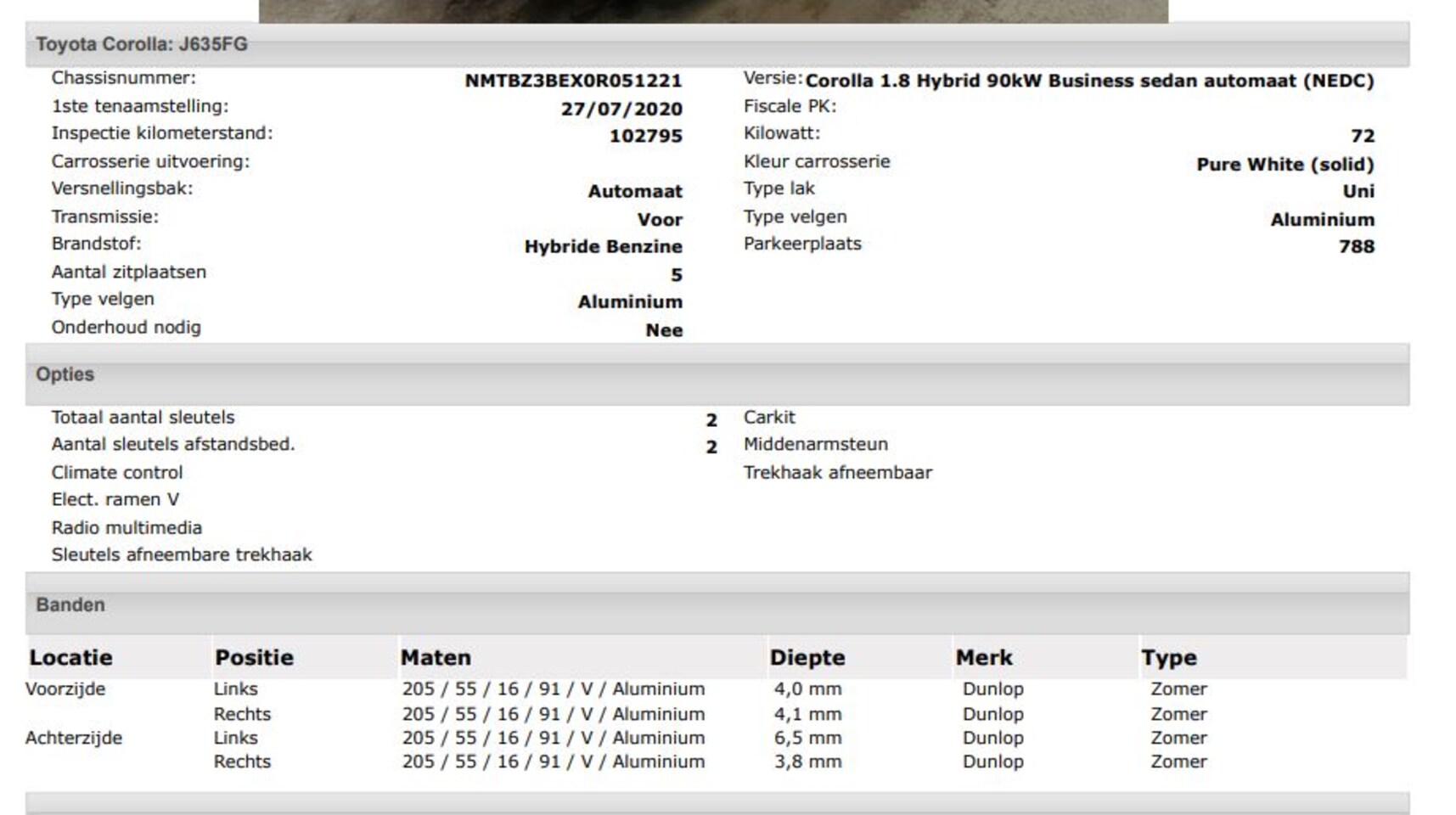Click the 6,5 mm tread depth
The height and width of the screenshot is (815, 1456).
point(807,738)
